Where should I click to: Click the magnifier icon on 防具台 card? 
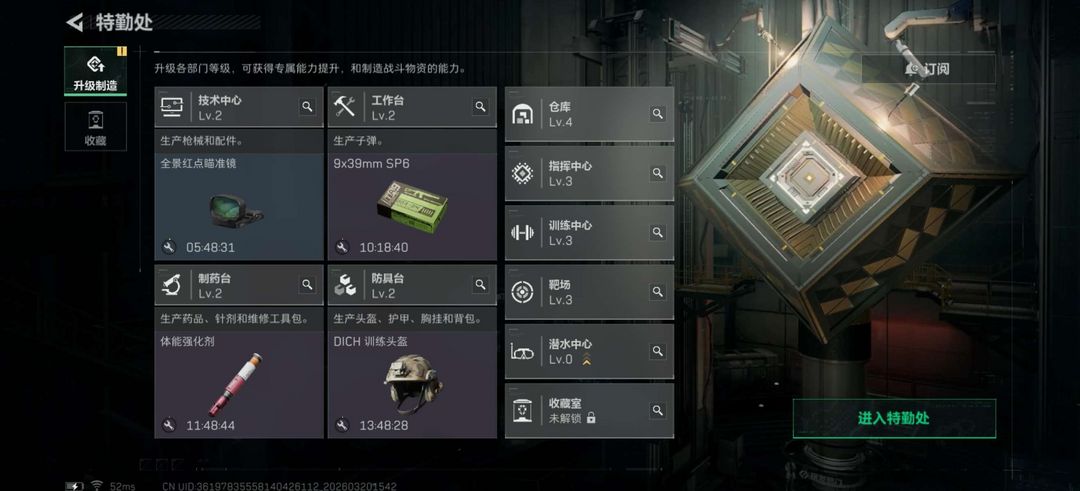coord(480,284)
